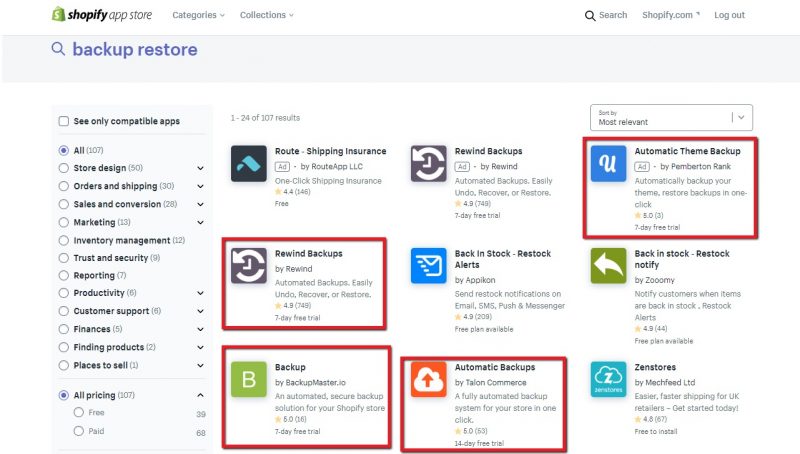Open the Collections menu
Screen dimensions: 800x454
pos(267,15)
